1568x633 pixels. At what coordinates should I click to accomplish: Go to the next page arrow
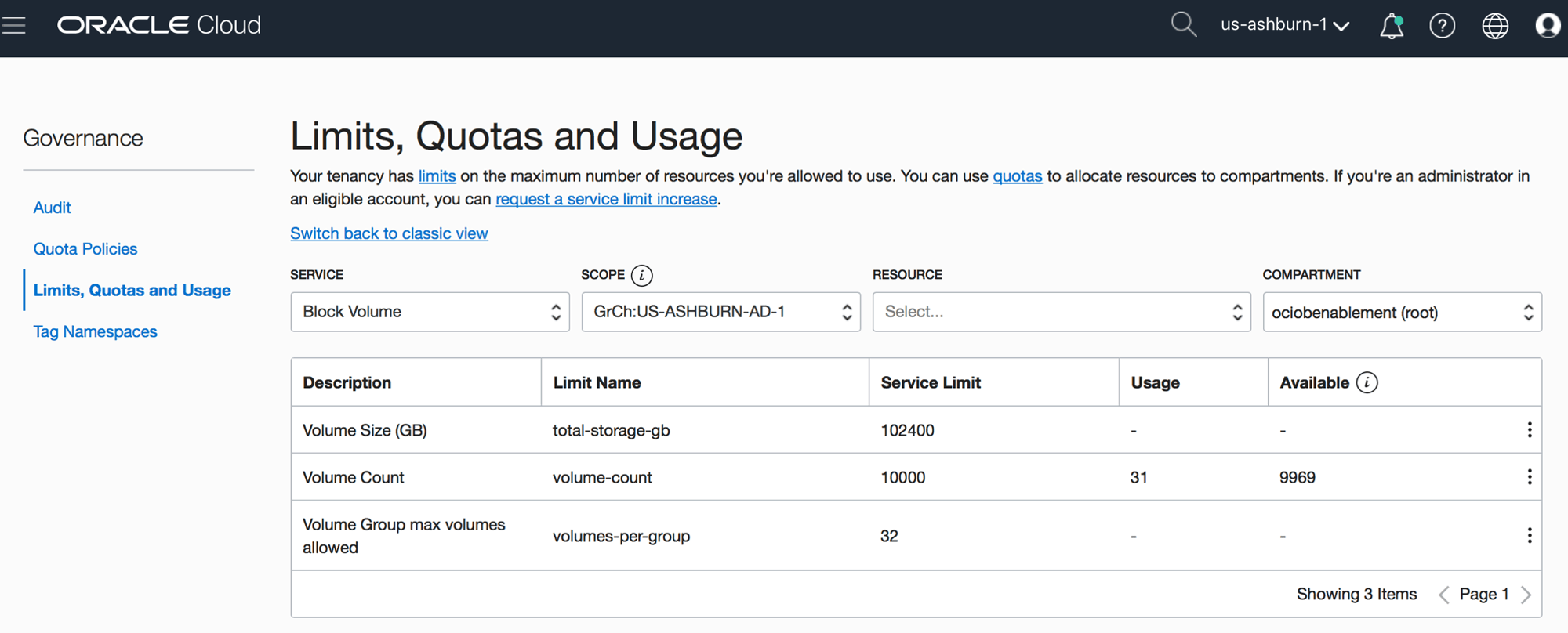coord(1526,595)
